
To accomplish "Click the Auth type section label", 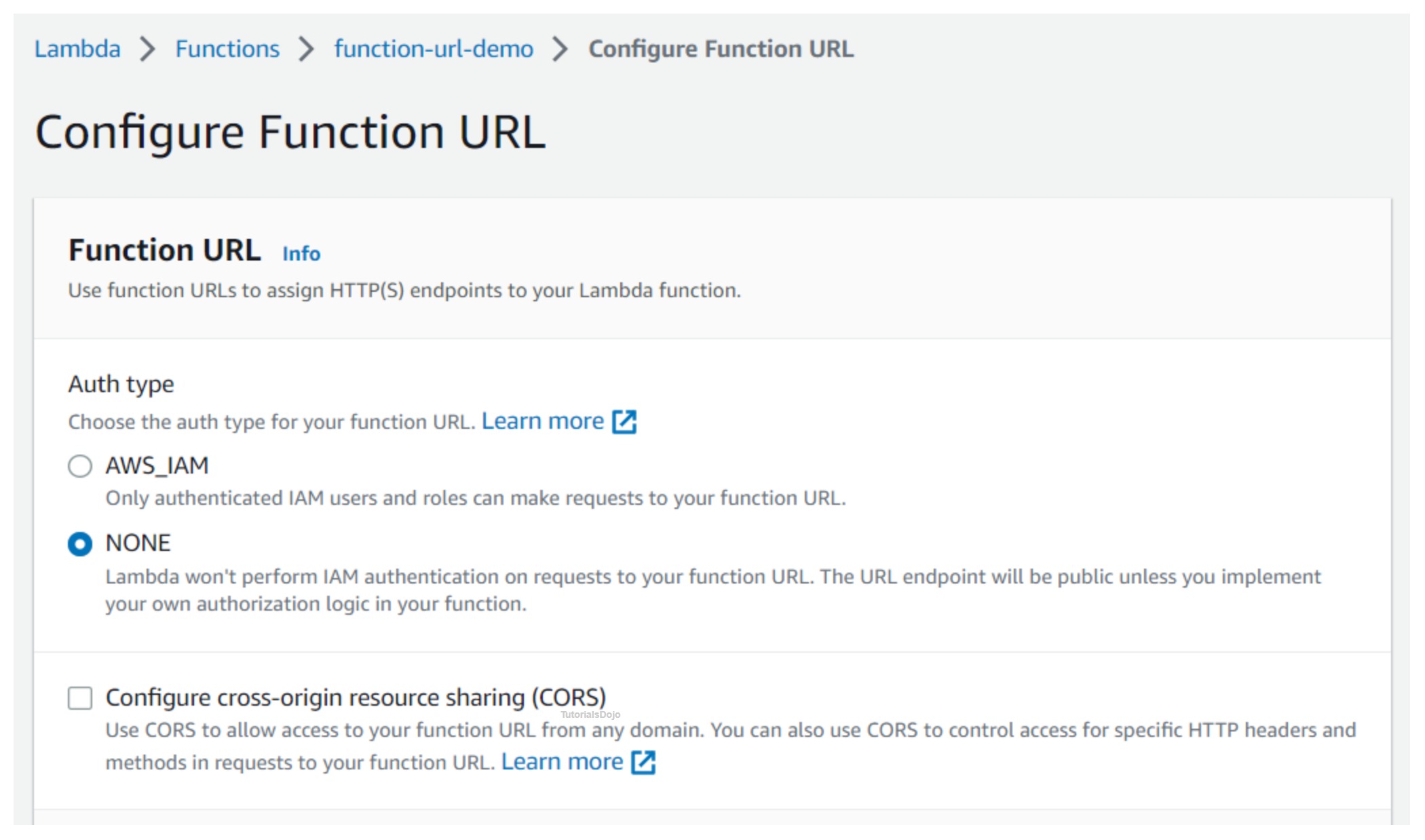I will point(121,384).
